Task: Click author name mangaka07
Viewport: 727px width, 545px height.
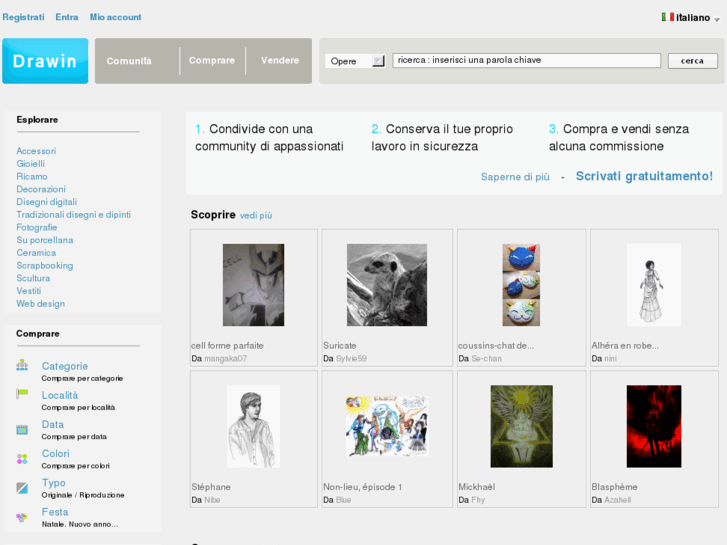Action: coord(226,359)
